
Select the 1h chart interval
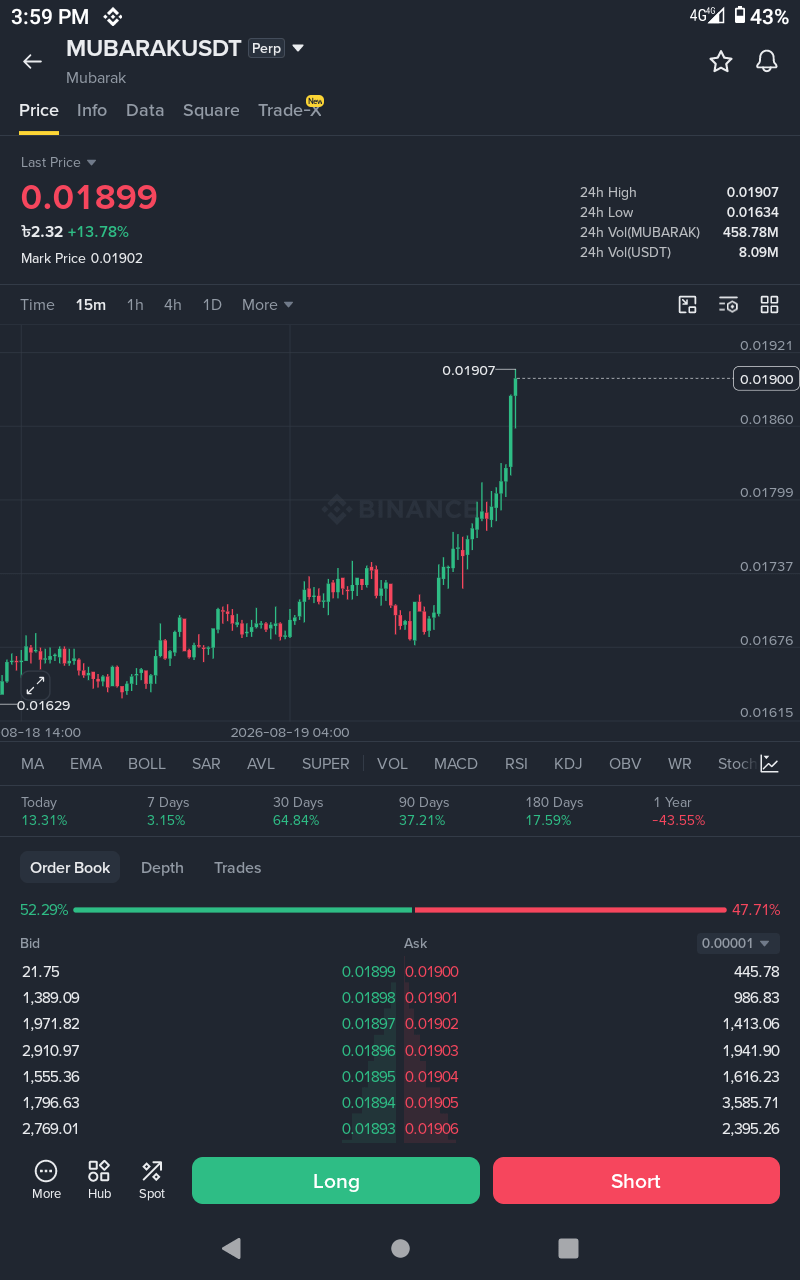coord(135,305)
